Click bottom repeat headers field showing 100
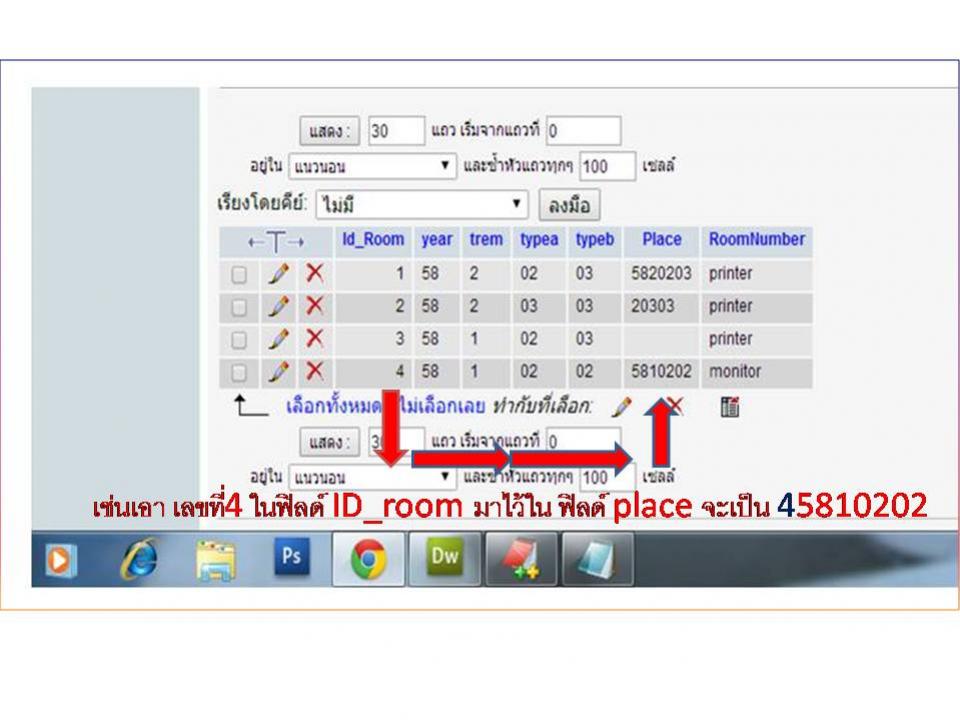The width and height of the screenshot is (960, 720). pos(607,477)
